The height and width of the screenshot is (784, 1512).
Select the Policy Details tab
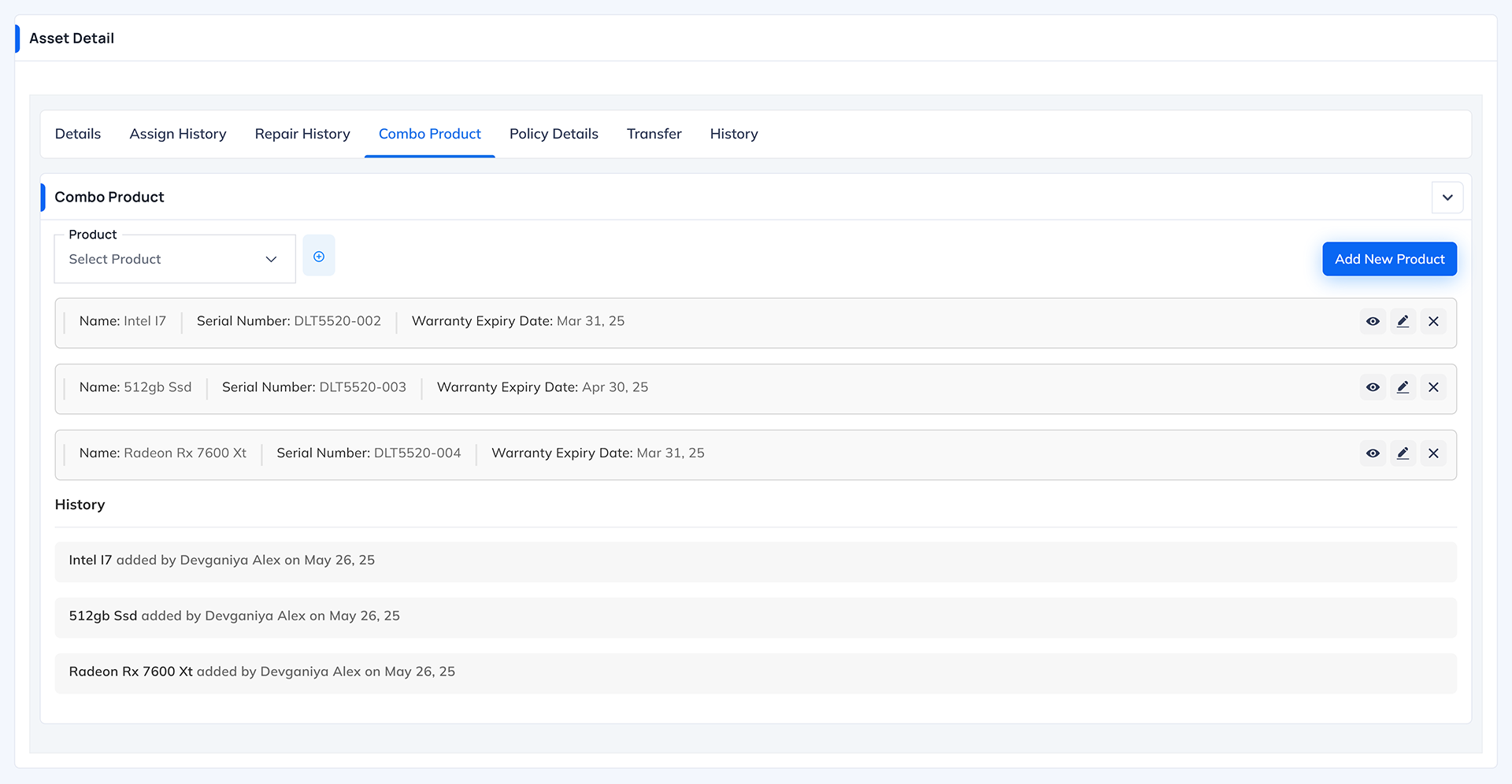554,134
